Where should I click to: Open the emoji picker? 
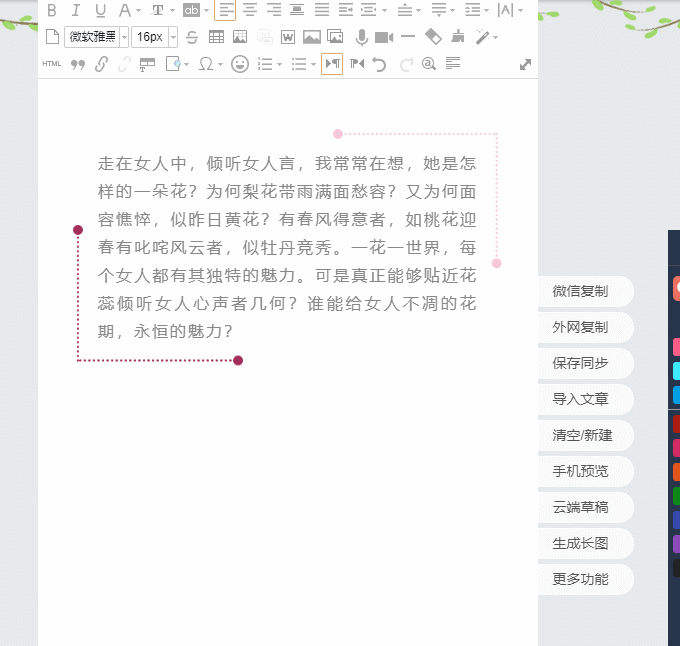[240, 64]
